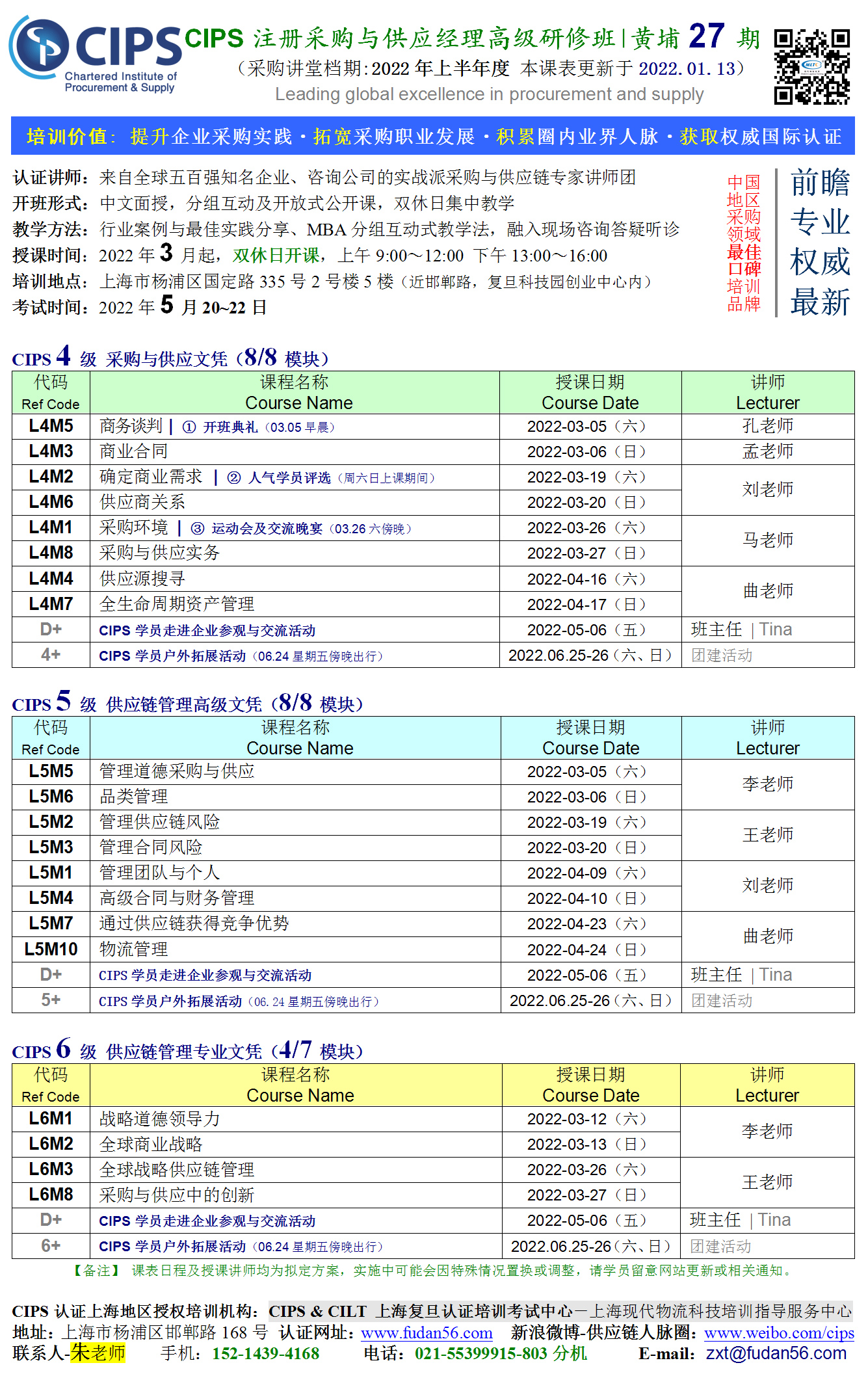
Task: Select the L4M6 code cell
Action: 51,502
